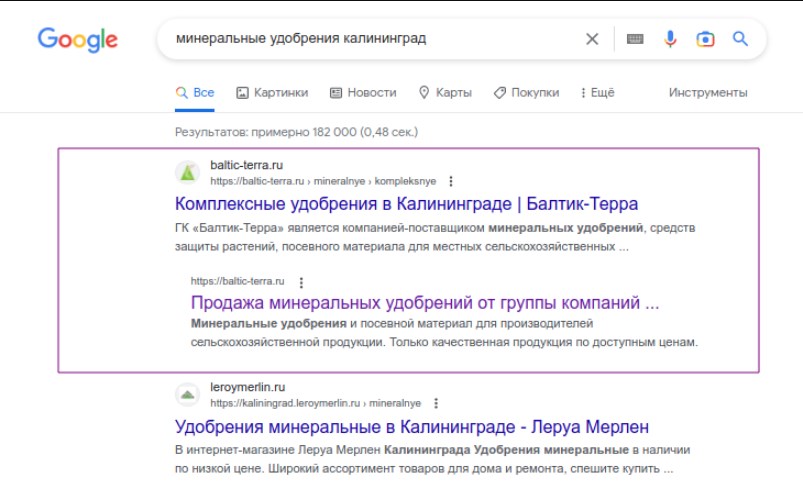Switch to the Картинки tab
Image resolution: width=803 pixels, height=502 pixels.
pyautogui.click(x=272, y=93)
